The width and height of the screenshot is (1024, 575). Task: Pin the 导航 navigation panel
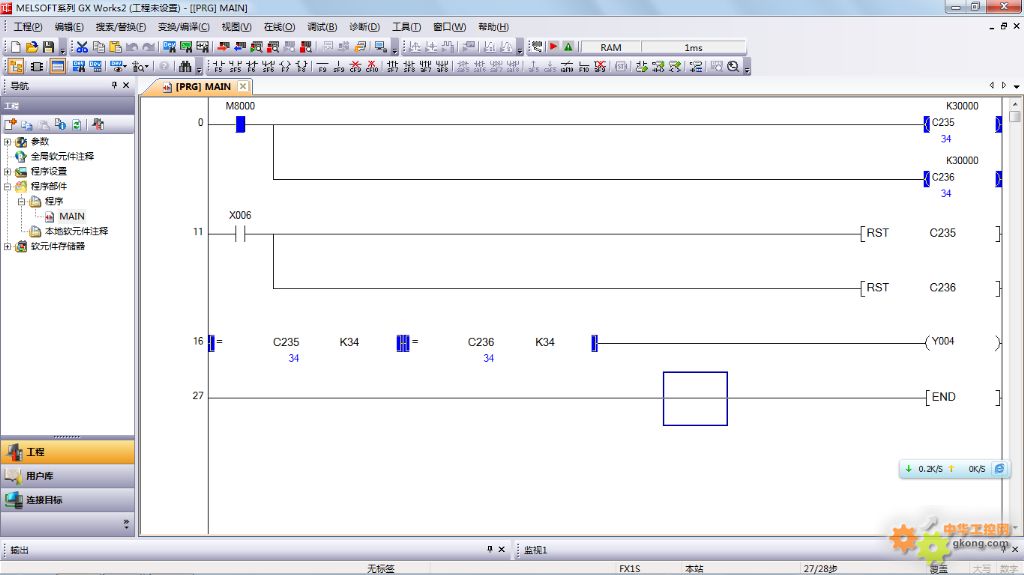pos(114,85)
